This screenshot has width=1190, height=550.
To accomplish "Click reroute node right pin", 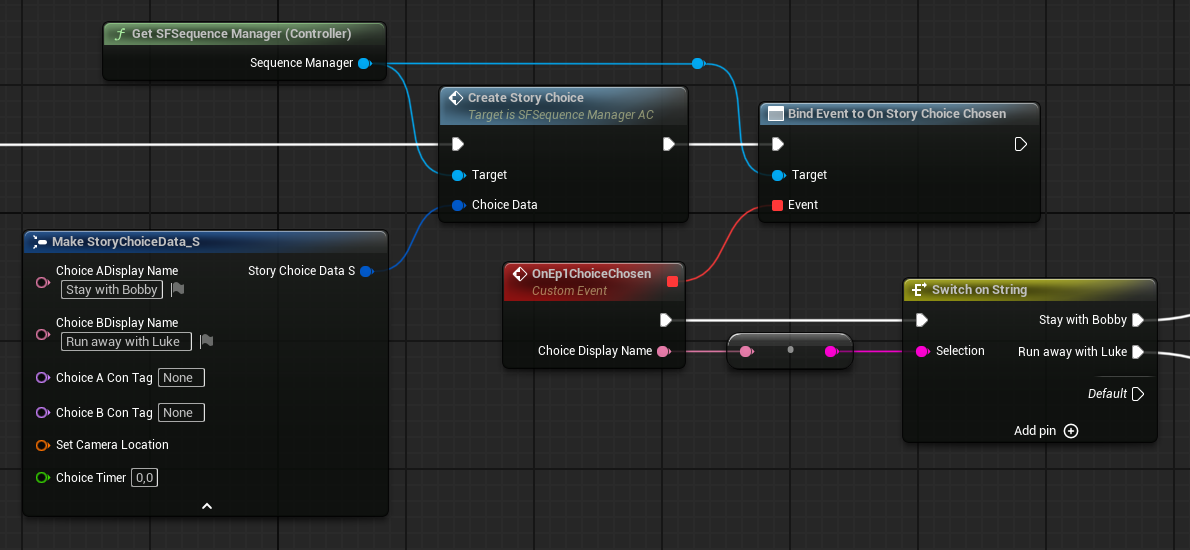I will tap(830, 351).
